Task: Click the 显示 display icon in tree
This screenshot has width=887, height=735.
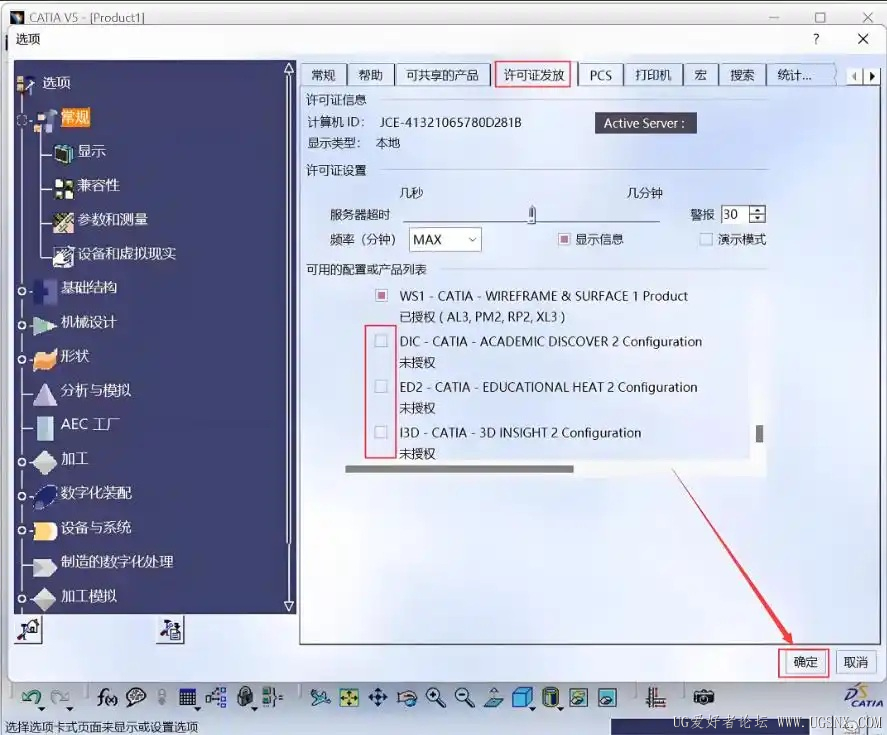Action: tap(63, 152)
